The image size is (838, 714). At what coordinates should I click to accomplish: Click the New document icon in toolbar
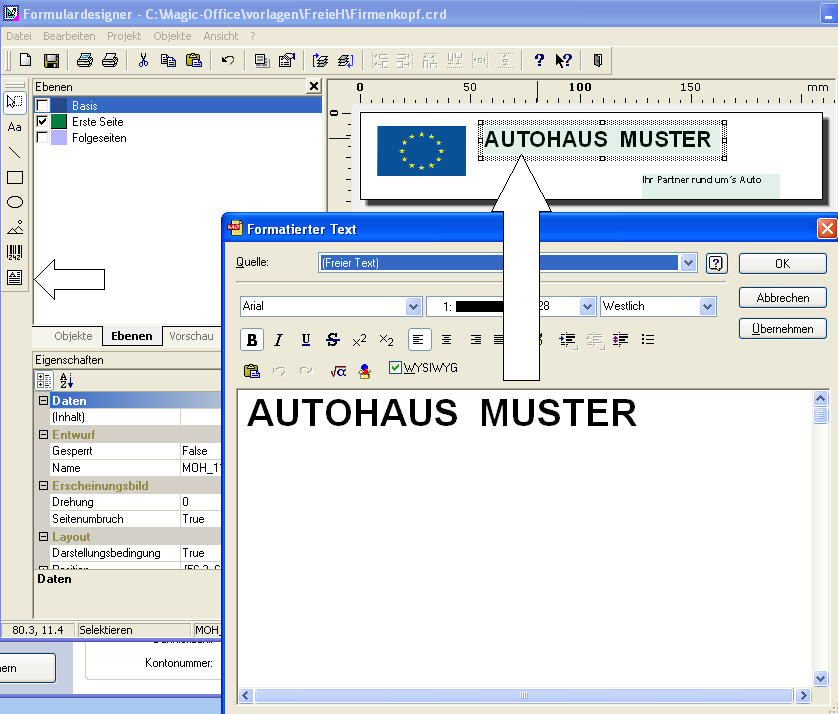[25, 60]
